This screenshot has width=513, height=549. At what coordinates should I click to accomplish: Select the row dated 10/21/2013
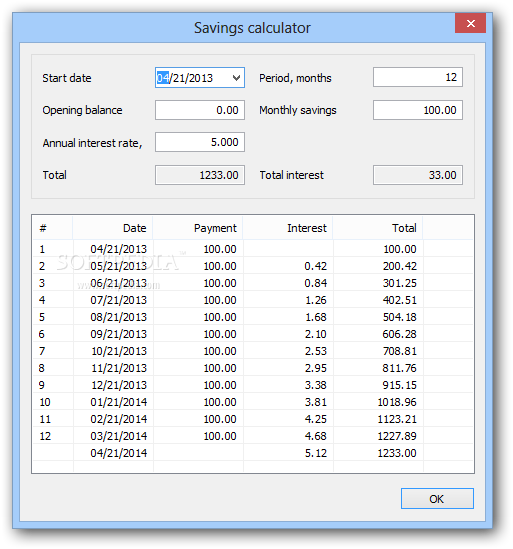[252, 351]
